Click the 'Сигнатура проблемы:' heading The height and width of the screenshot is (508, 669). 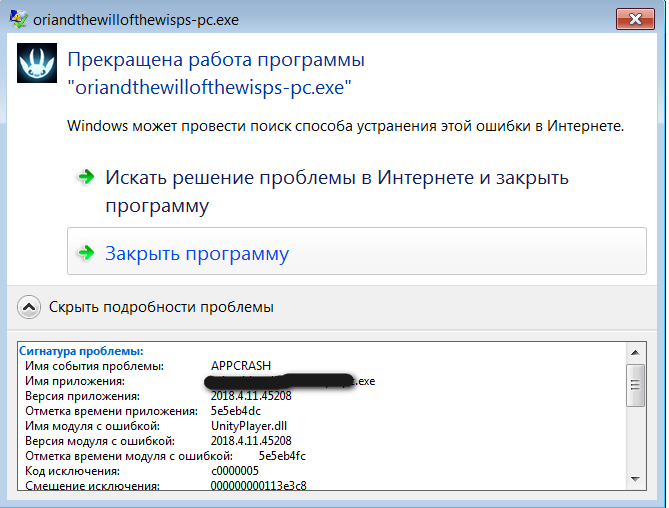tap(81, 351)
